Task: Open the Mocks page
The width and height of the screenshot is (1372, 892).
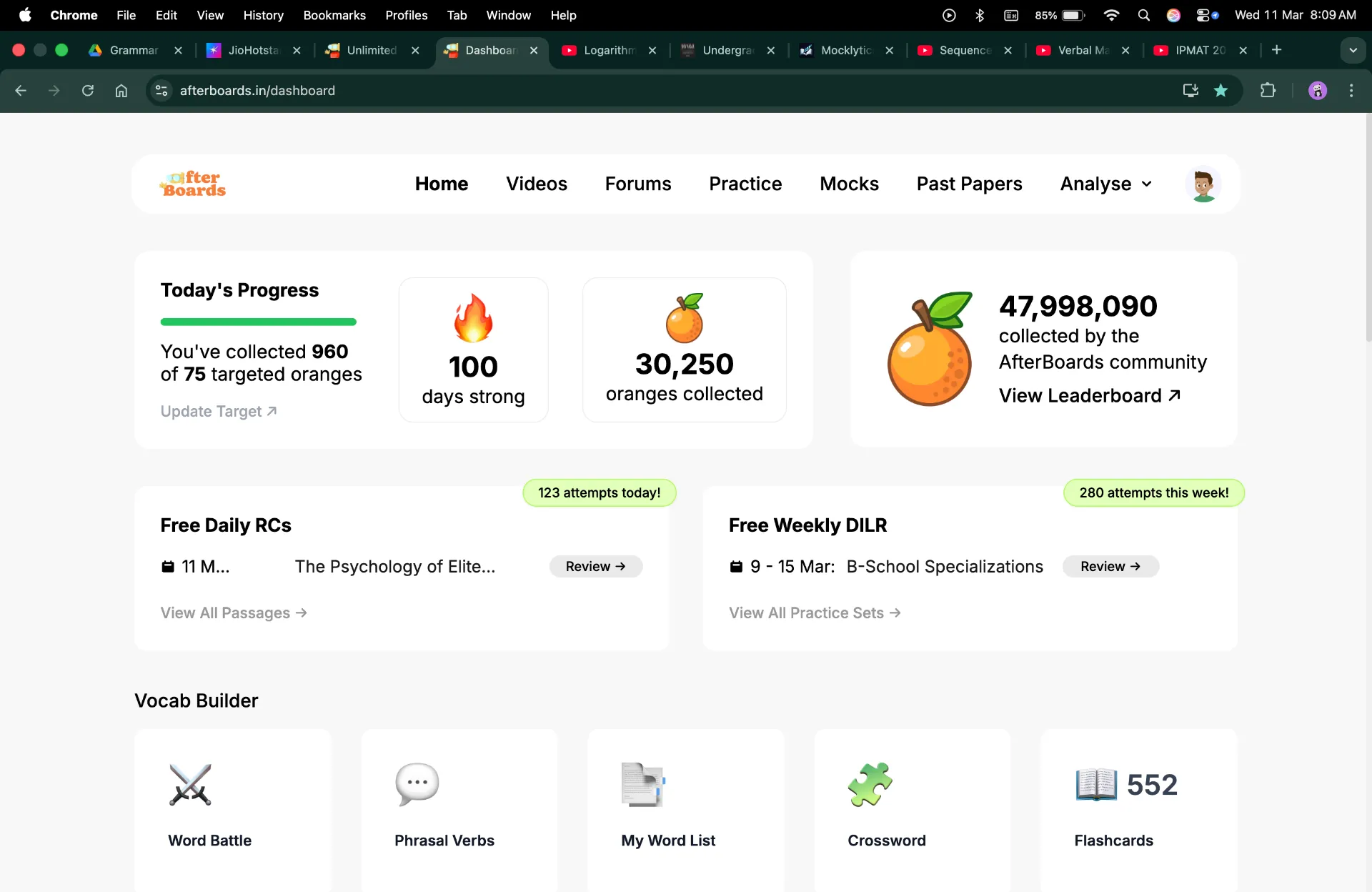Action: [x=849, y=184]
